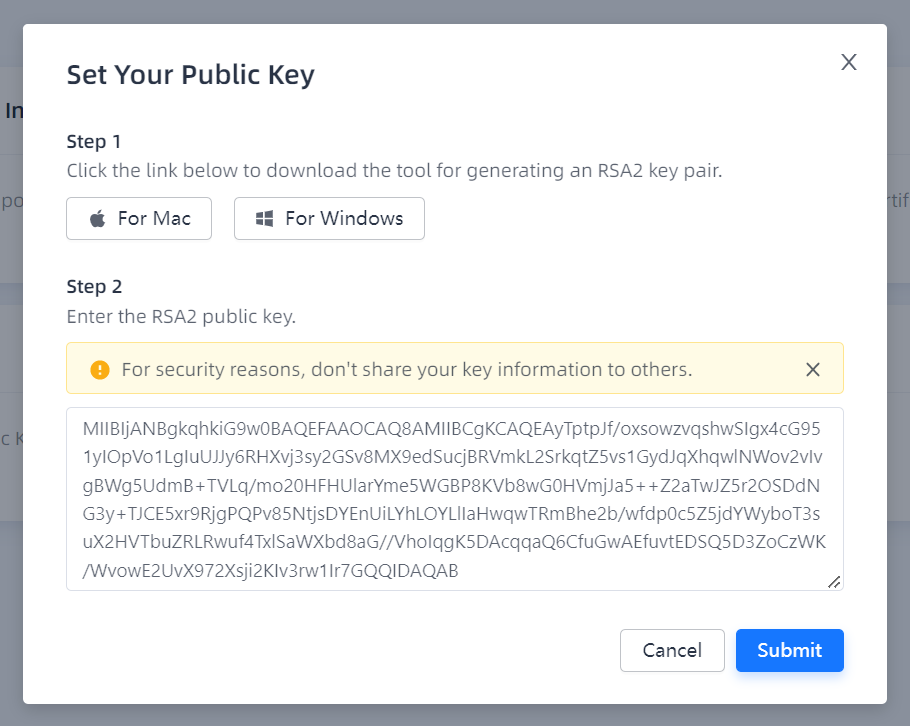Focus the RSA2 public key text area
The width and height of the screenshot is (910, 726).
454,499
